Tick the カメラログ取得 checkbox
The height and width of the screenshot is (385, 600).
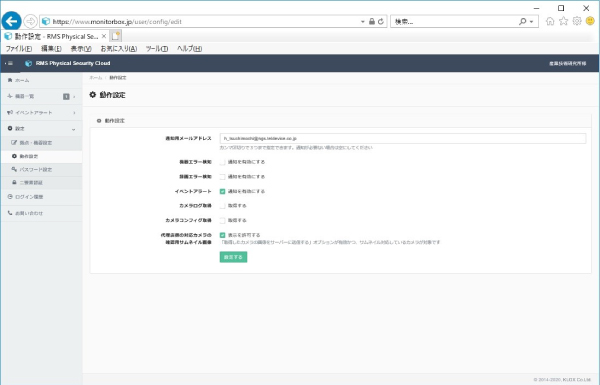coord(222,206)
